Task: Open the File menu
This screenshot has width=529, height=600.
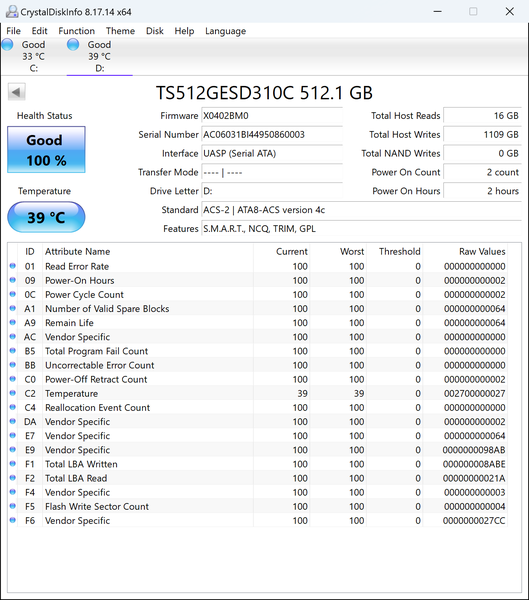Action: (13, 31)
